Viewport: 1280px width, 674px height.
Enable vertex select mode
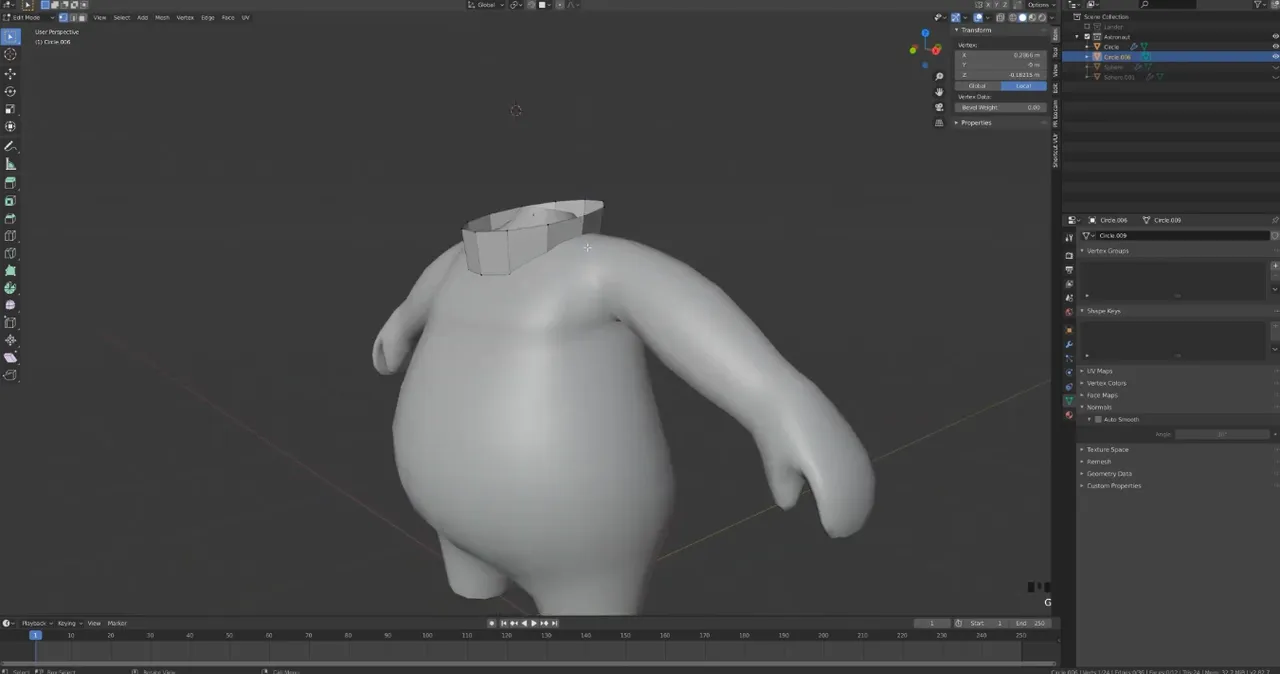[x=62, y=17]
